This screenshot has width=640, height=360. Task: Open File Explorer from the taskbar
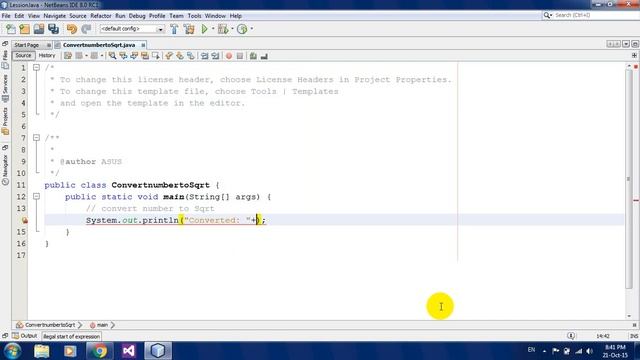coord(42,351)
